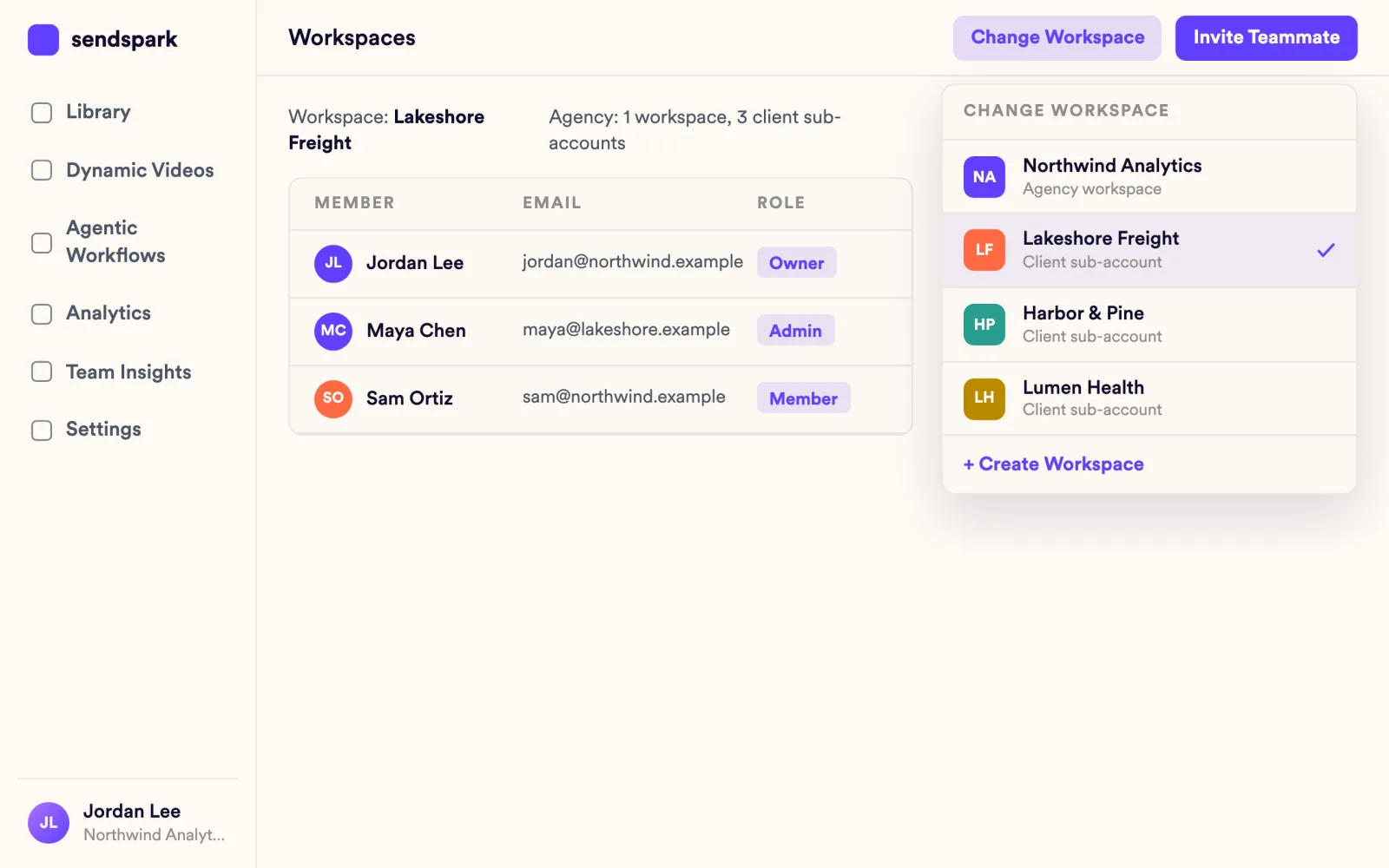Click the Invite Teammate button
Screen dimensions: 1389x868
coord(1267,38)
